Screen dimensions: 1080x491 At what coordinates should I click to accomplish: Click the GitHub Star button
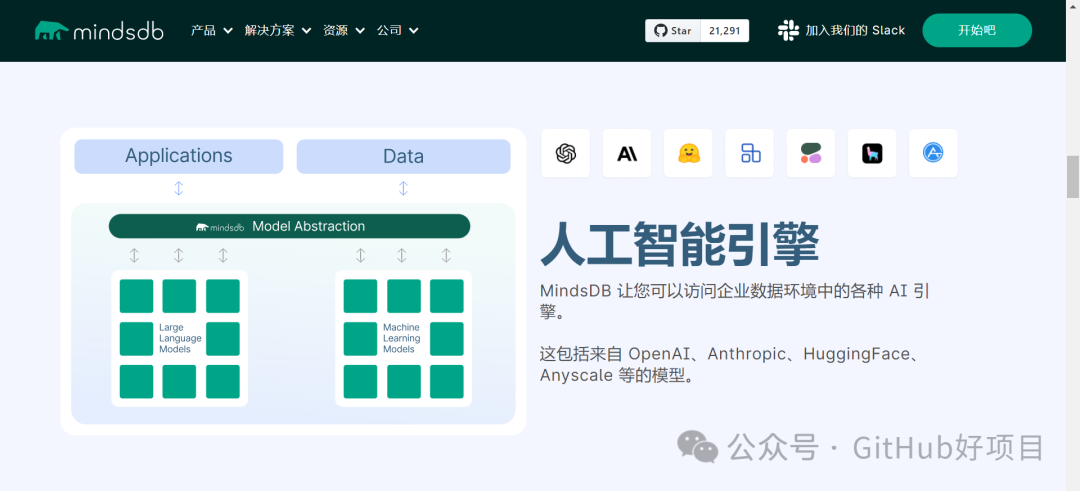(x=673, y=31)
